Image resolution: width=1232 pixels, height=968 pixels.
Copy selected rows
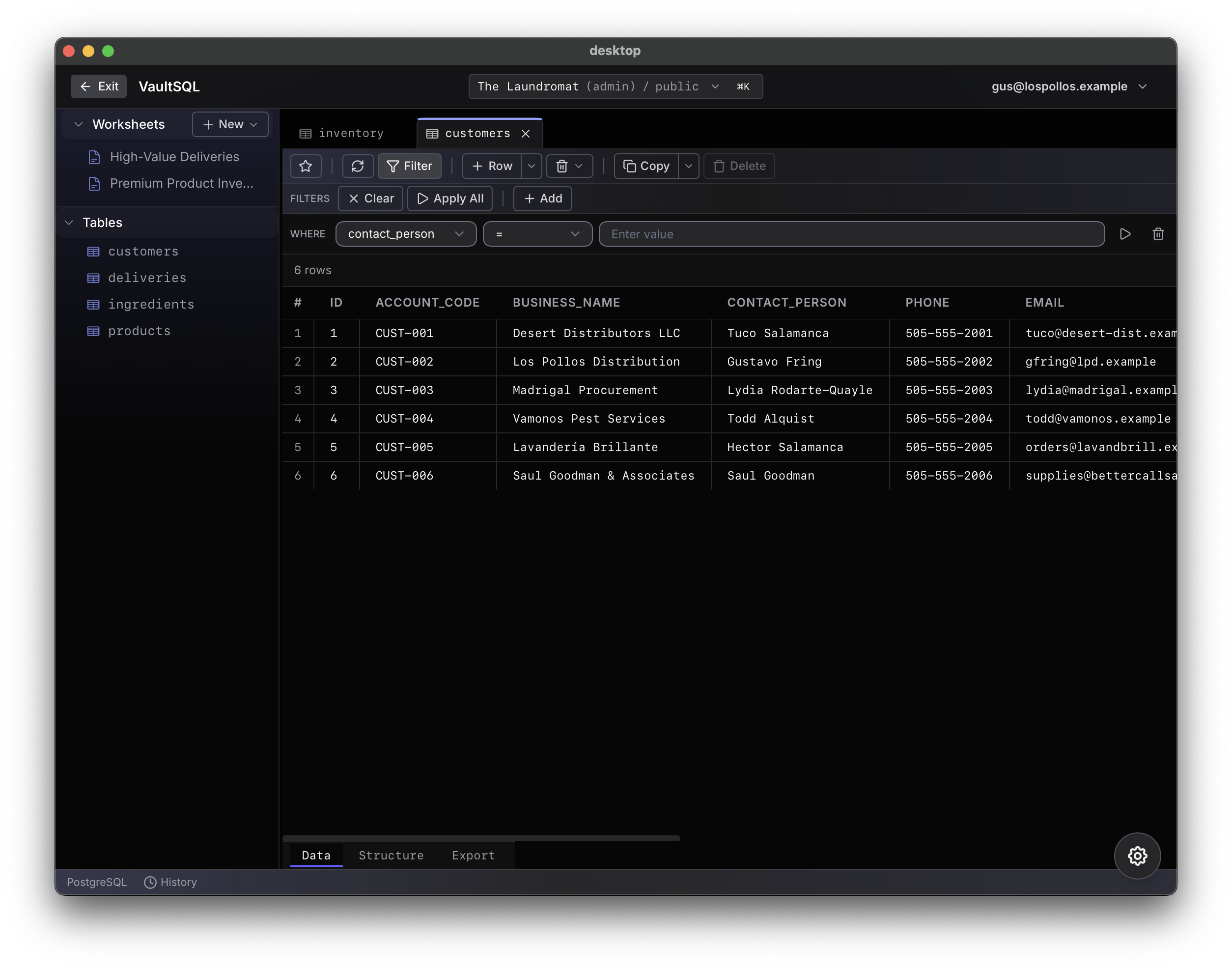(x=646, y=166)
